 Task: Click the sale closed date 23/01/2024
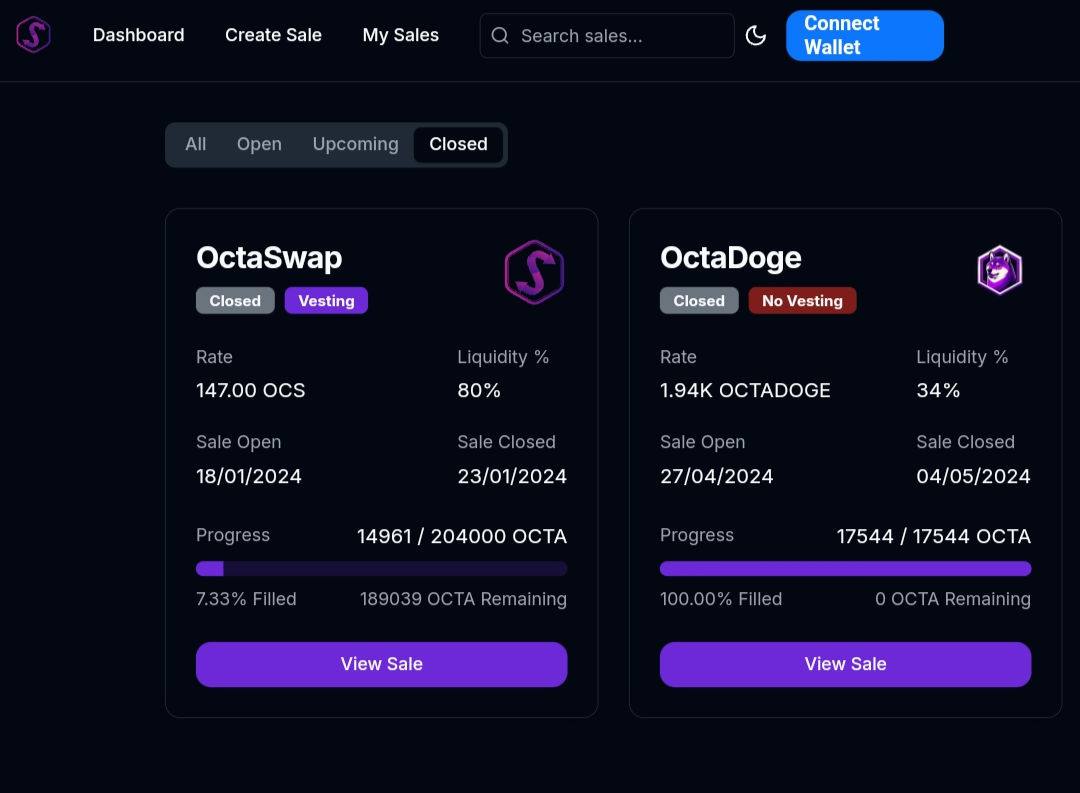512,476
